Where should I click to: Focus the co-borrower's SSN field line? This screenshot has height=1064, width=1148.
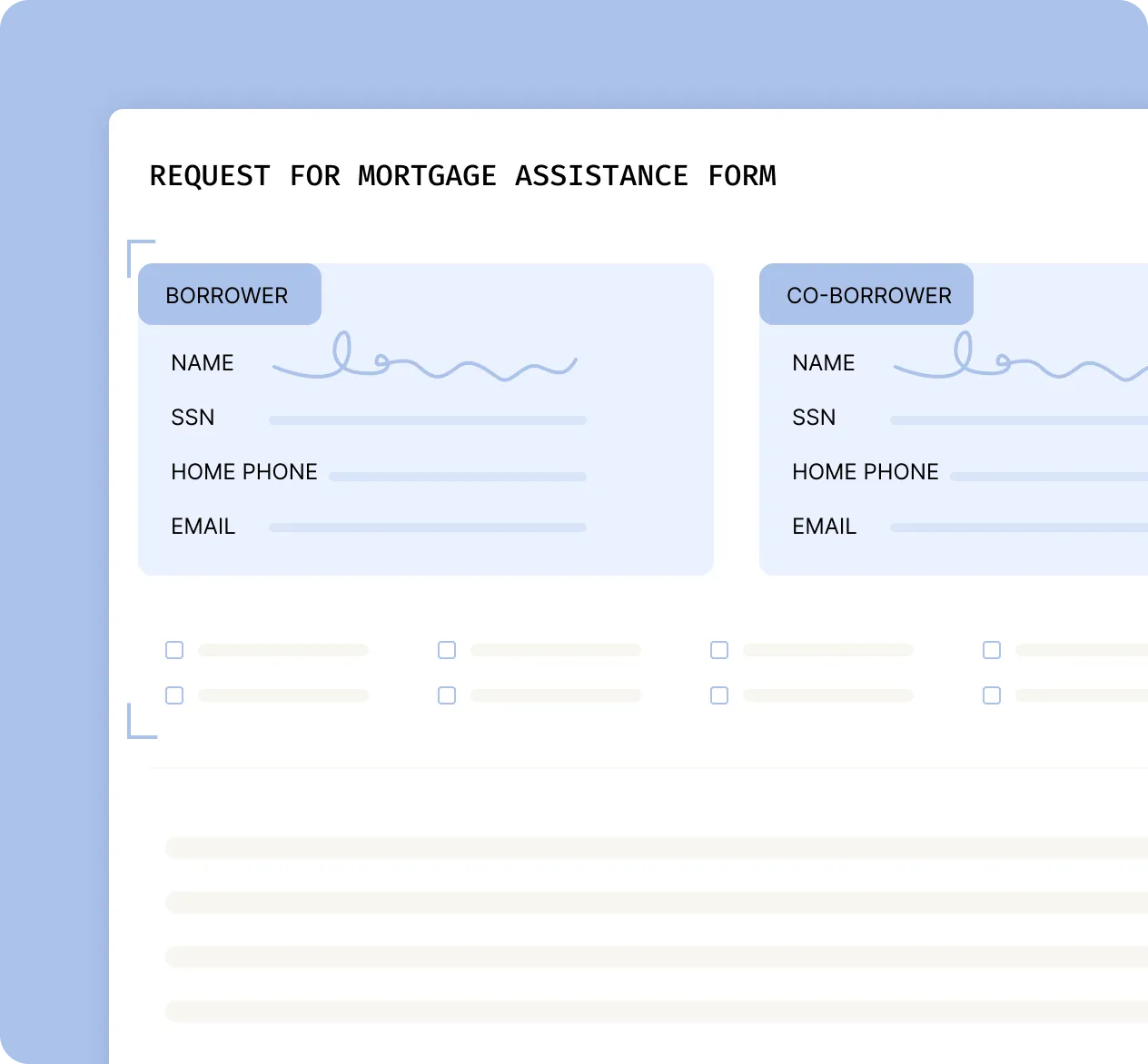(1019, 420)
